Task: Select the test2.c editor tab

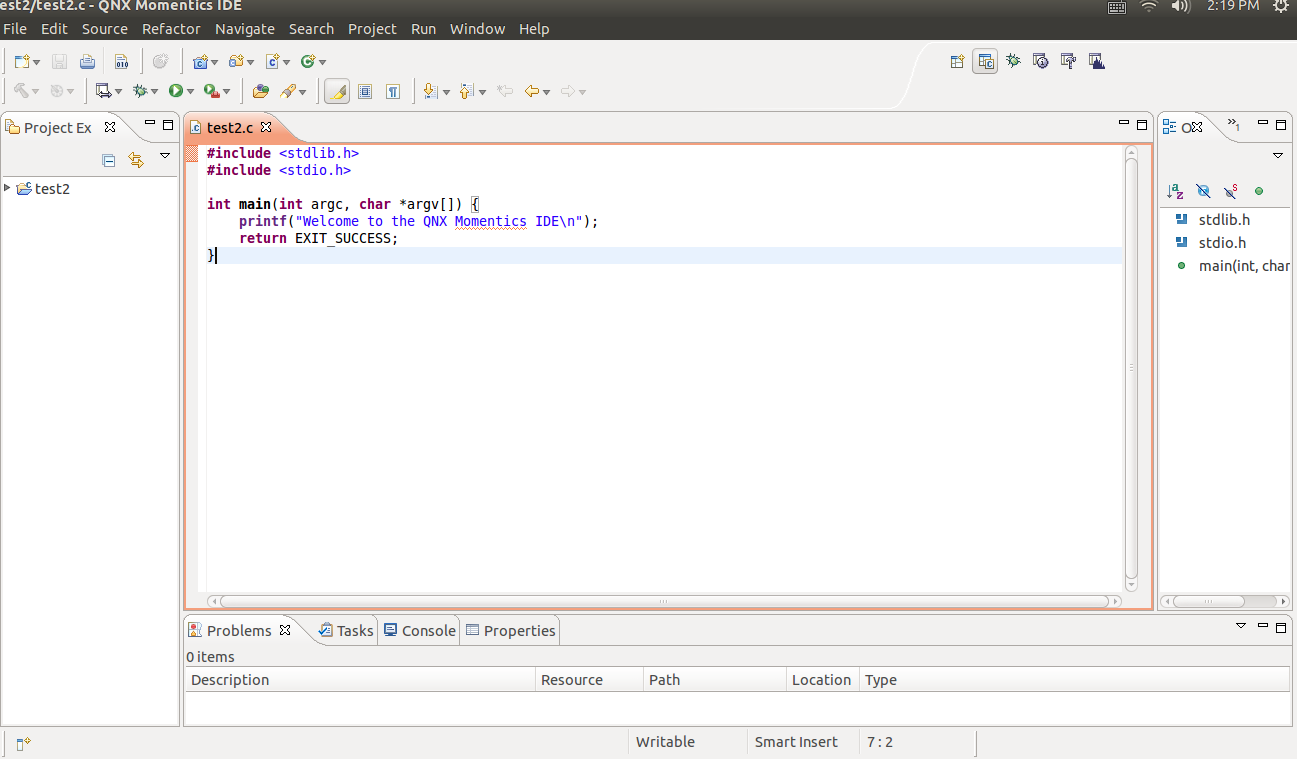Action: [x=230, y=127]
